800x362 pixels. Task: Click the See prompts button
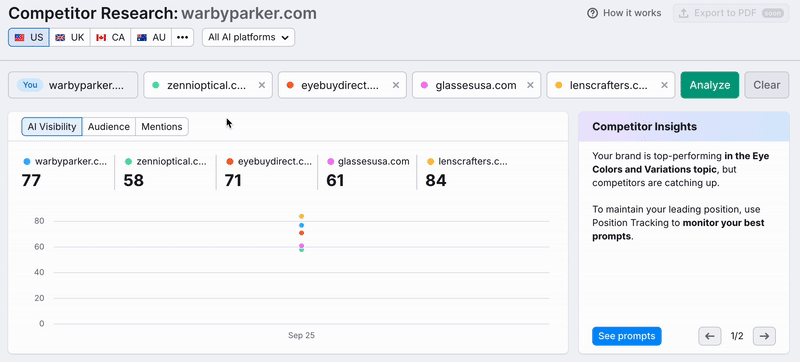[x=627, y=336]
